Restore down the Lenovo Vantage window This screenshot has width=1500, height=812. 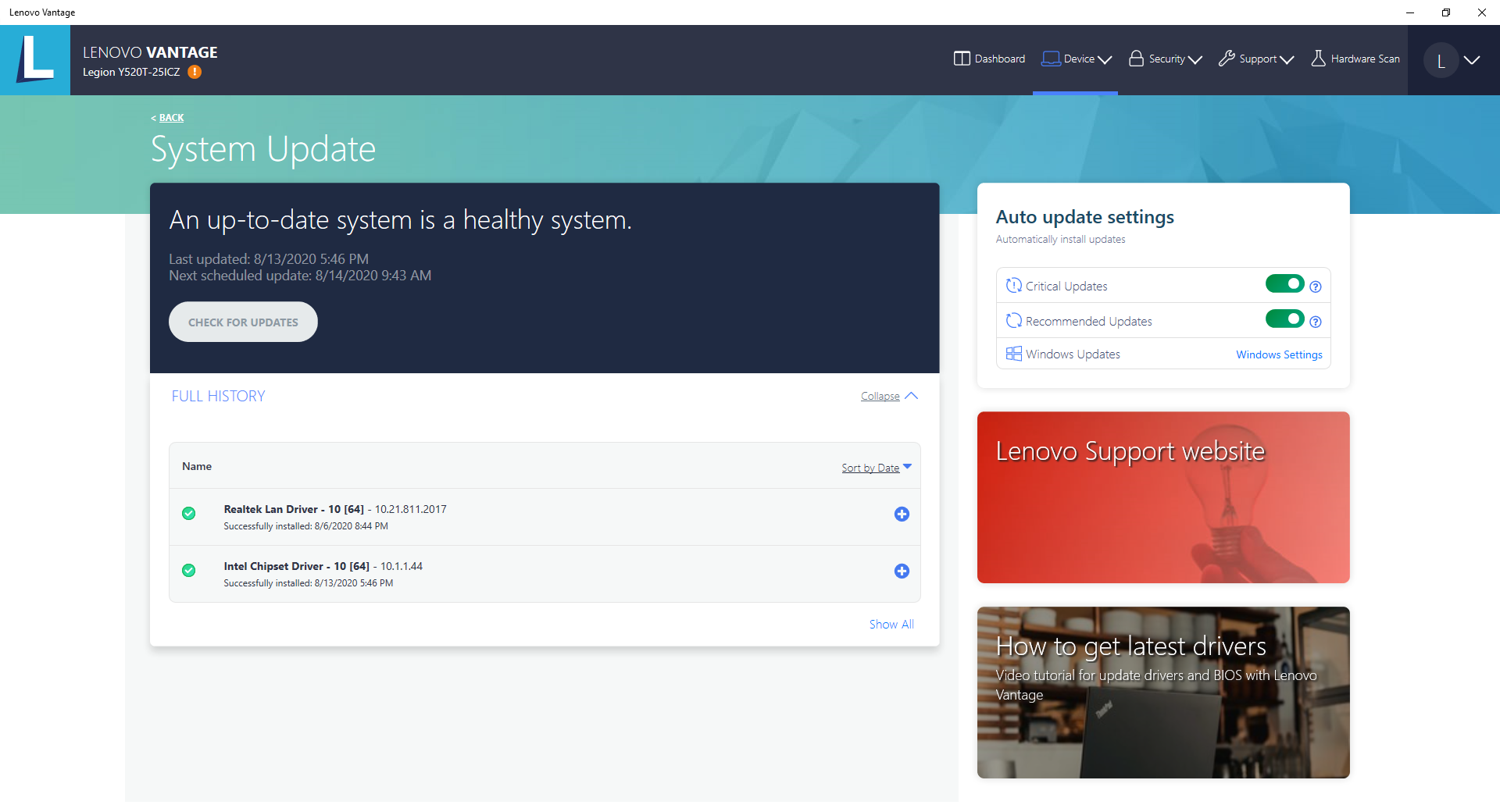[x=1446, y=12]
